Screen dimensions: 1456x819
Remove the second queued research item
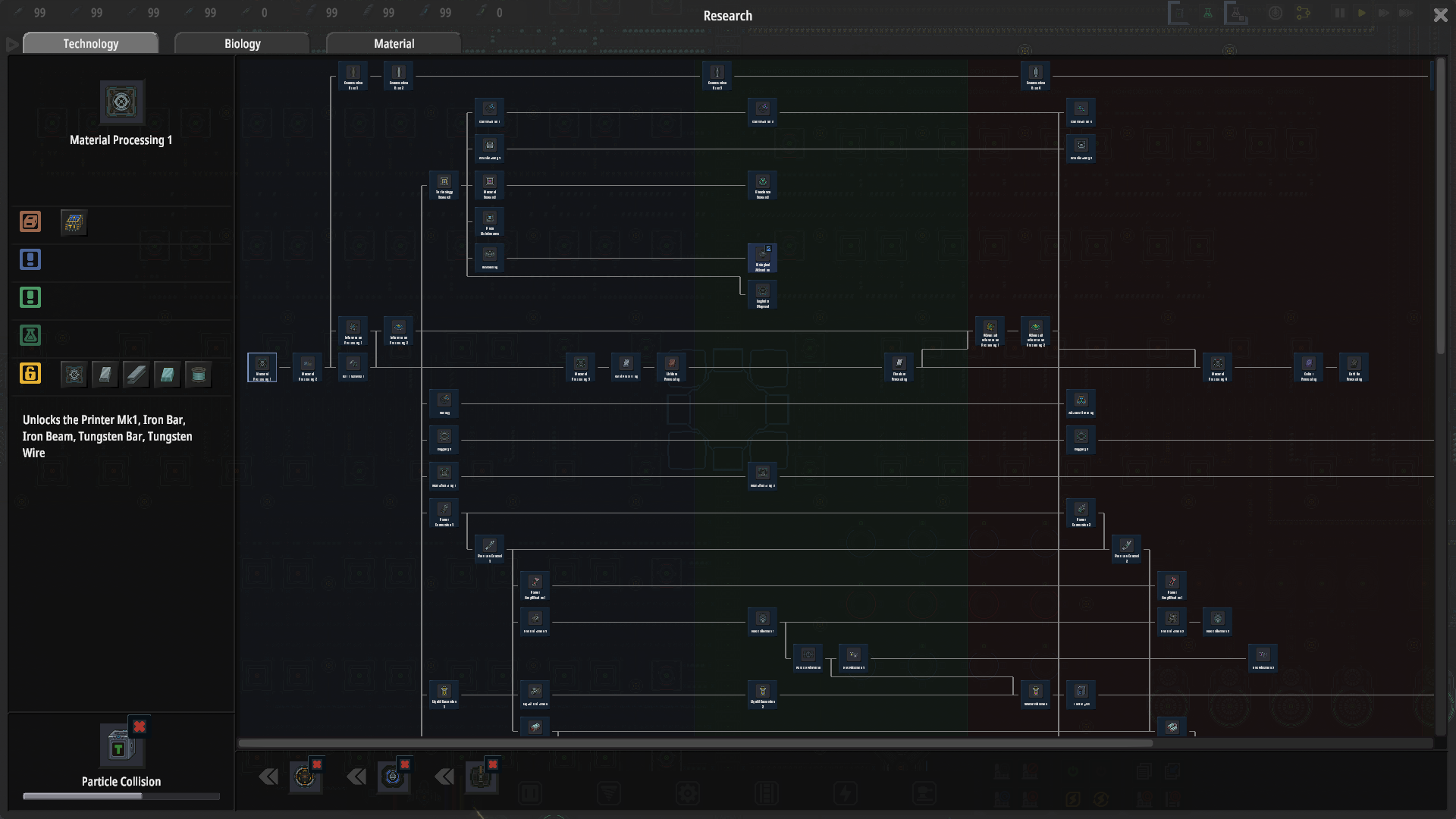point(405,764)
